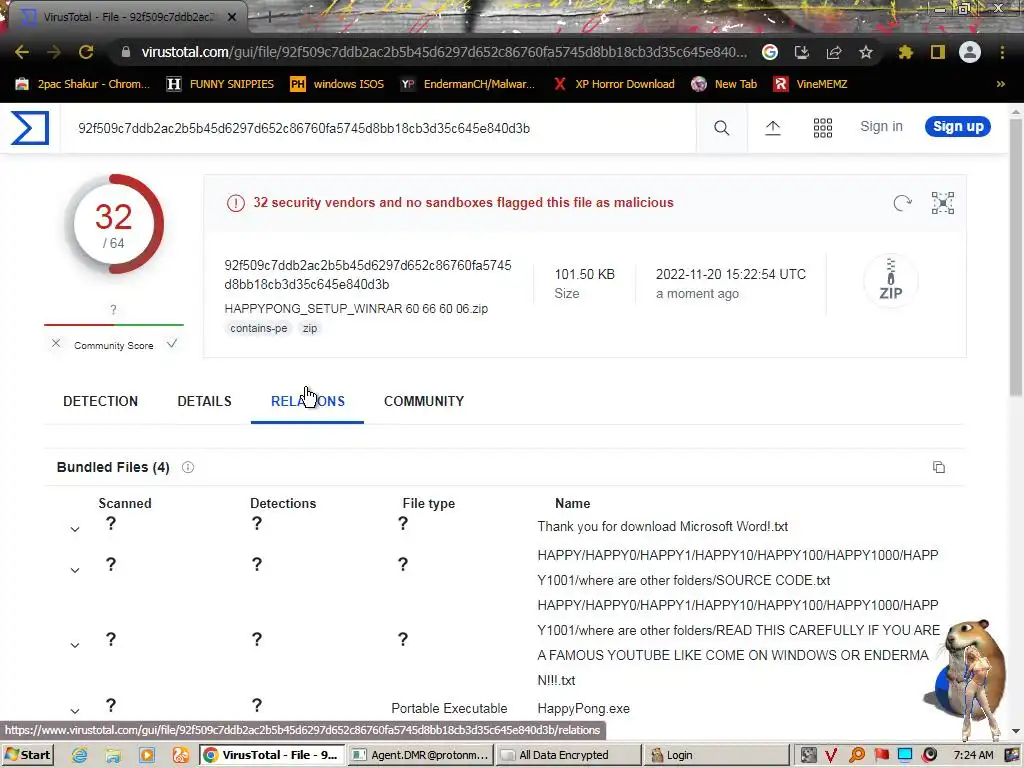Click the Windows Start button
Screen dimensions: 1024x768
[x=27, y=755]
